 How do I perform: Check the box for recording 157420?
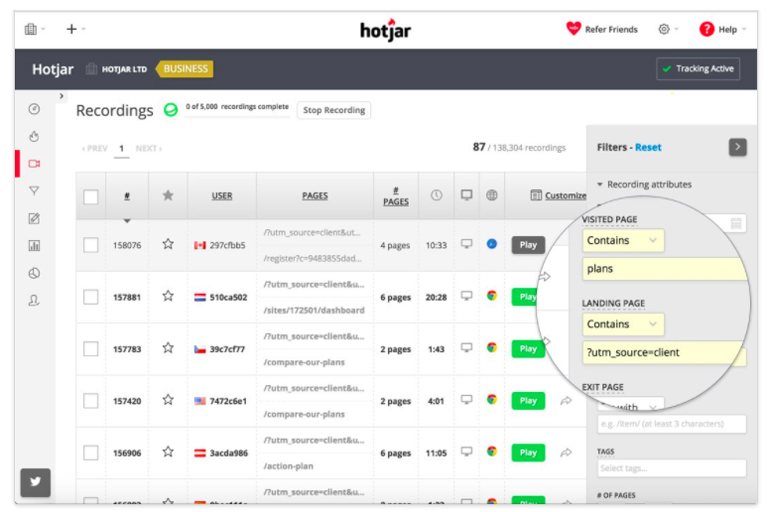click(x=91, y=401)
